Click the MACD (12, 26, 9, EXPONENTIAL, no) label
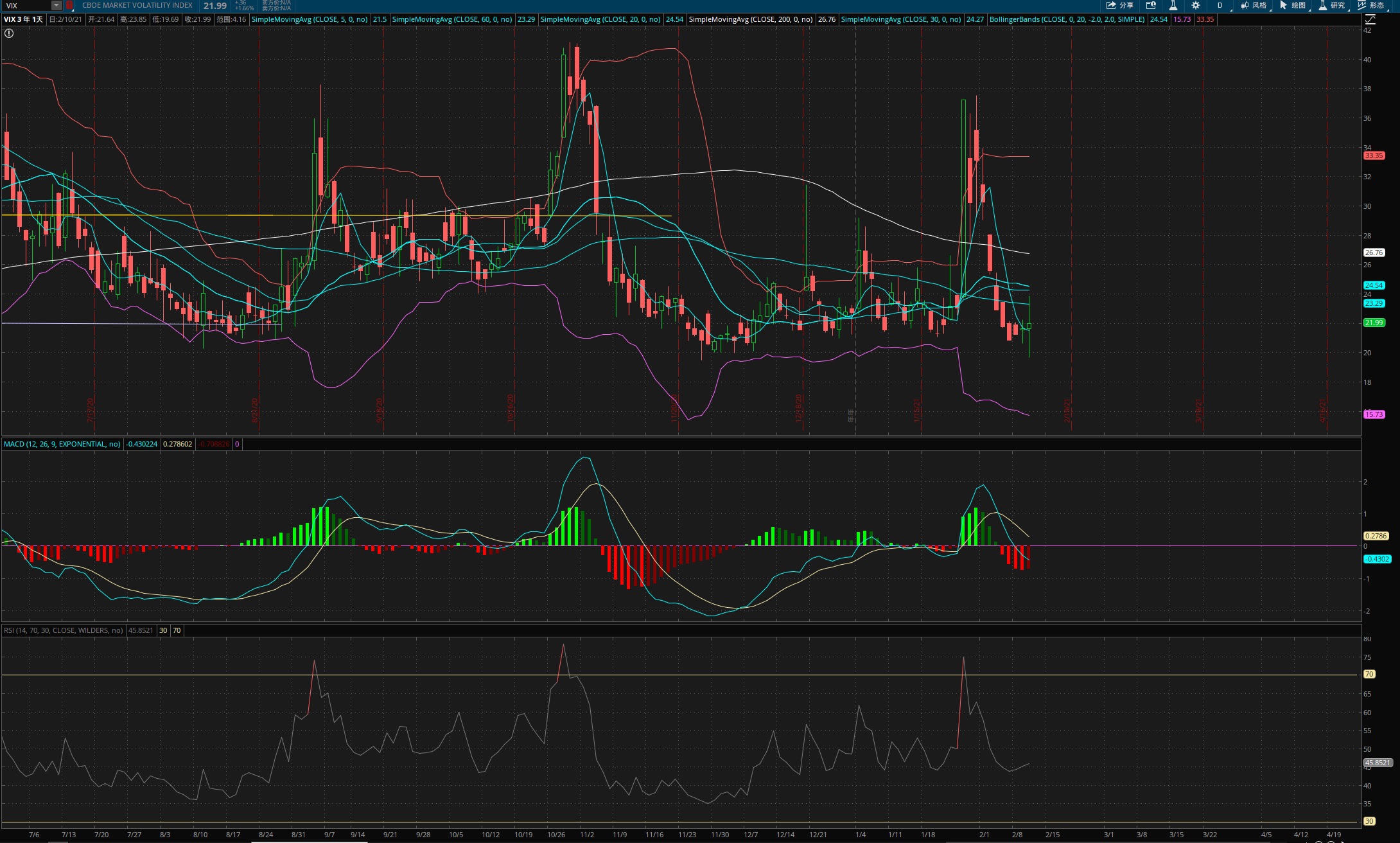The image size is (1400, 843). pos(62,444)
